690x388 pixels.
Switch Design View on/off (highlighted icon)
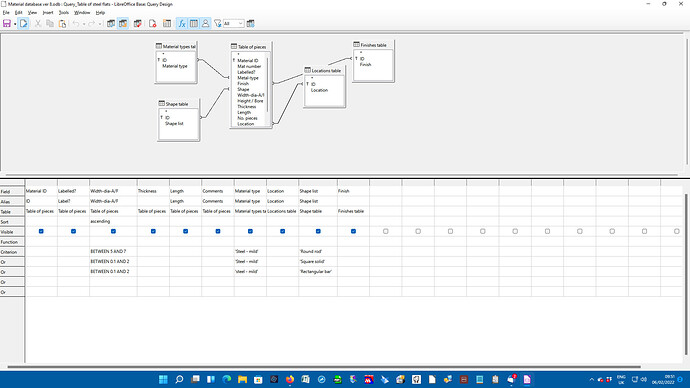[123, 23]
